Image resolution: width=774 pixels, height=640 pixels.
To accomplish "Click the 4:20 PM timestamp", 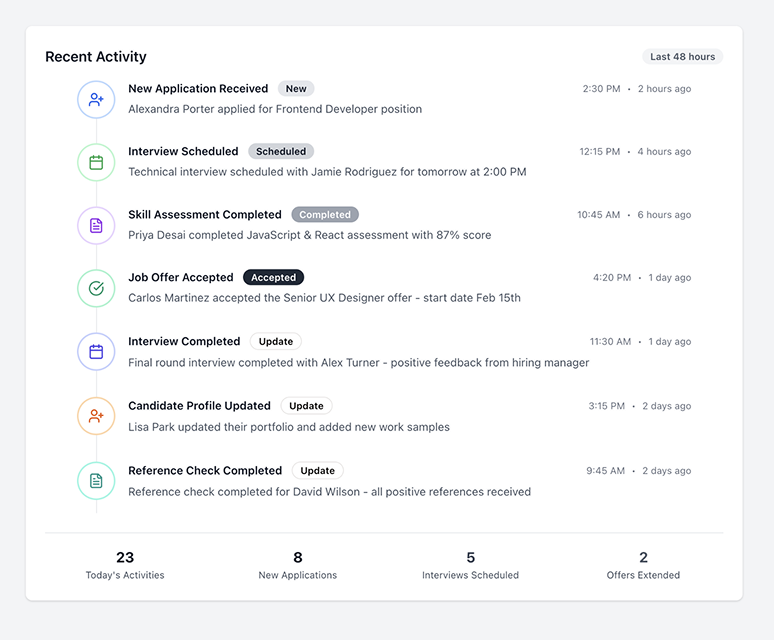I will point(612,277).
